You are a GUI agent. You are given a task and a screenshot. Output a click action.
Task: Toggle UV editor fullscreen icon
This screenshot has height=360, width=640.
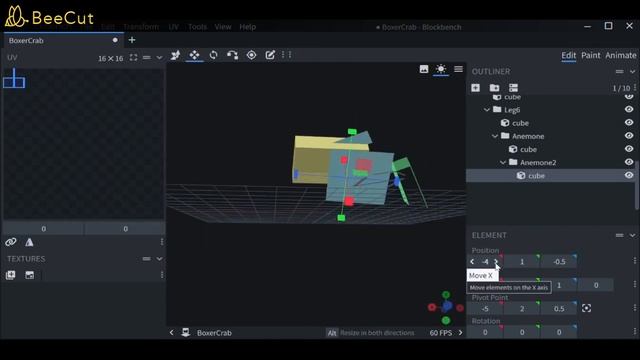coord(133,58)
